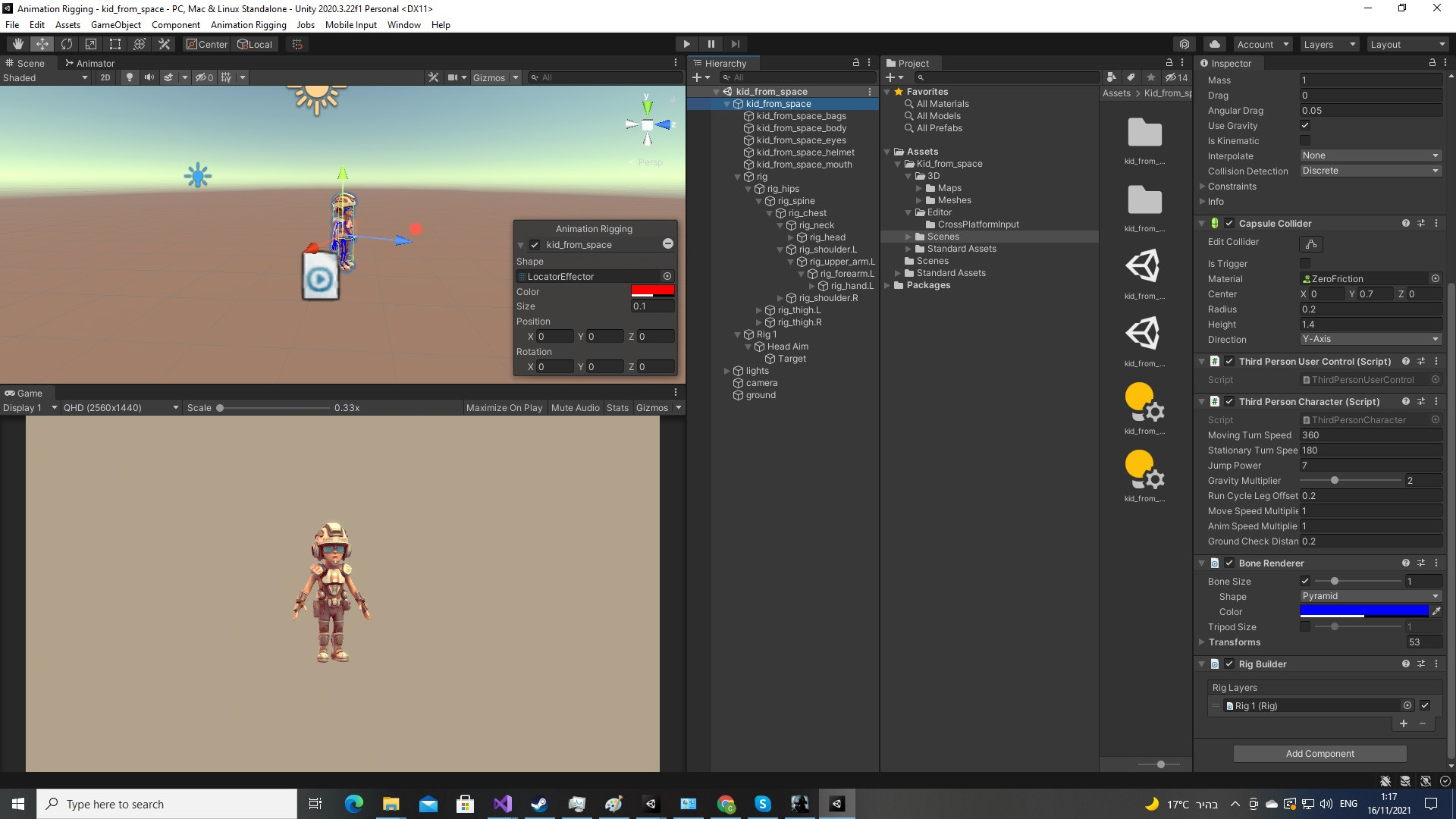Select the Scale tool

(91, 44)
